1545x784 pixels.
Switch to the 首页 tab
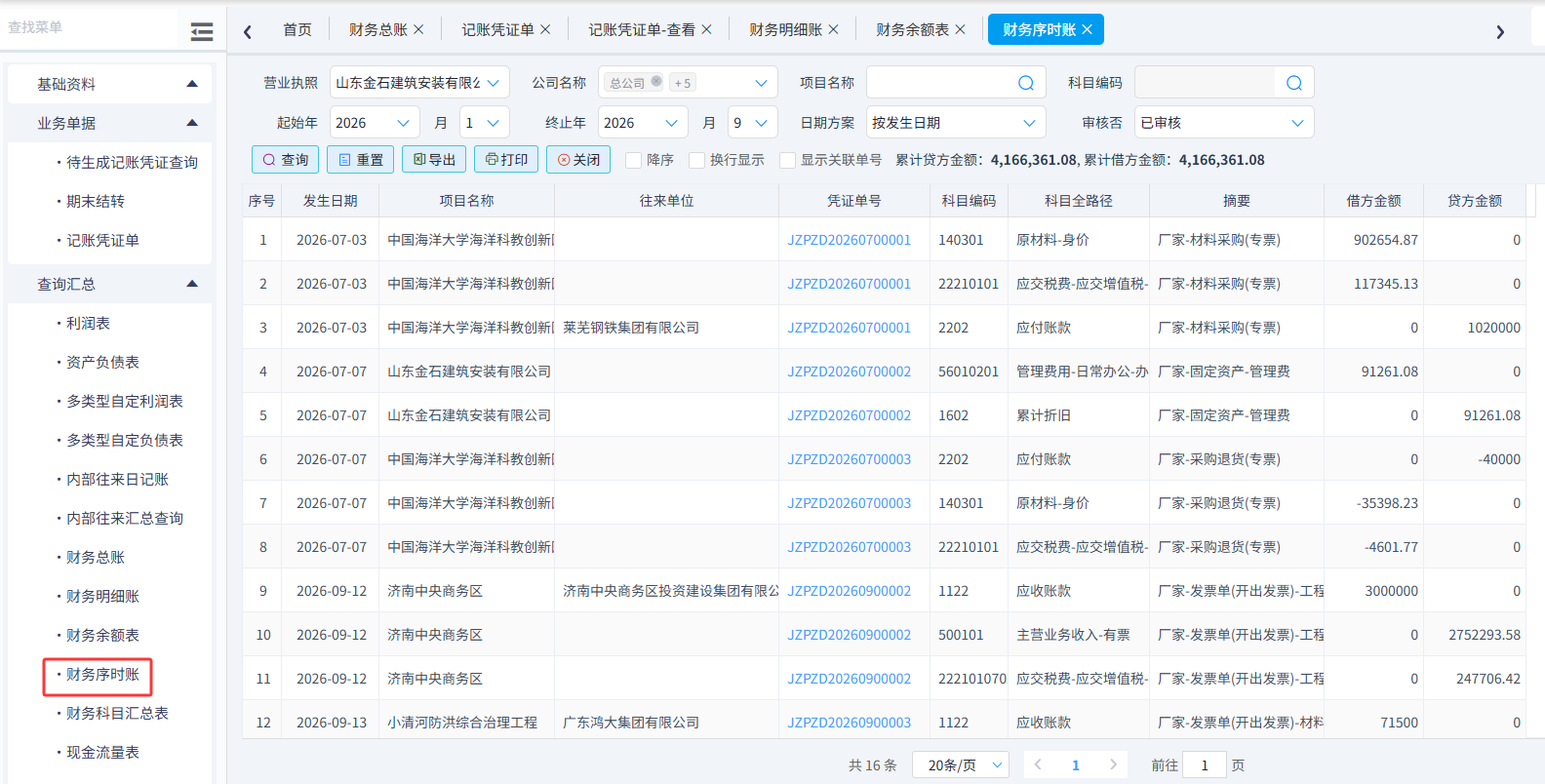(x=297, y=30)
